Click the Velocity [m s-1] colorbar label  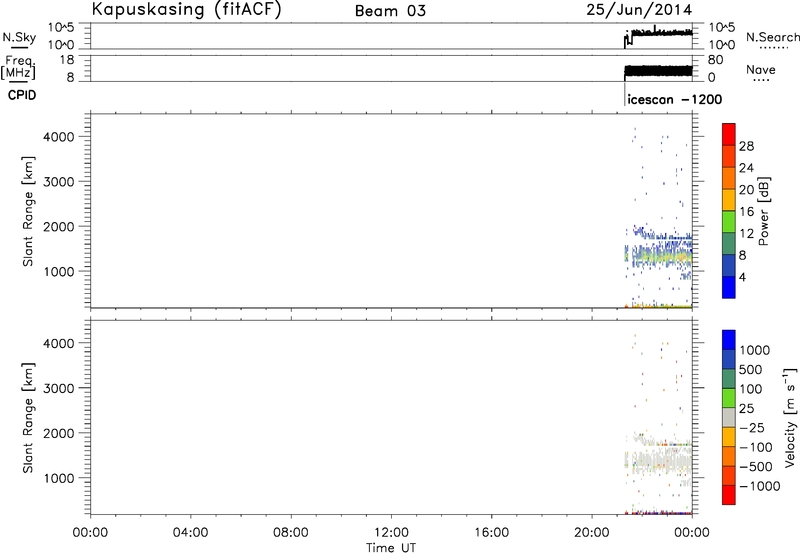[x=789, y=417]
